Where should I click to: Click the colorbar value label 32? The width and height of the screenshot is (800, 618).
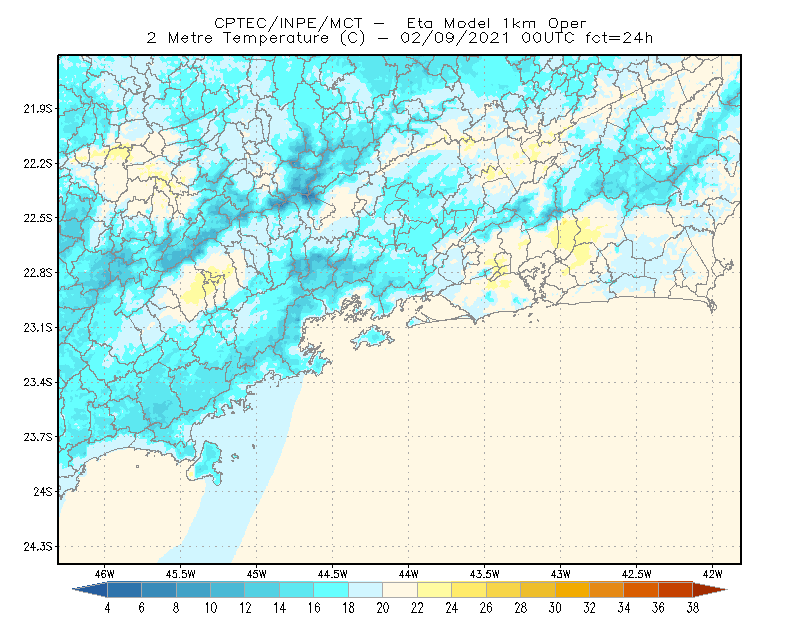tap(589, 608)
